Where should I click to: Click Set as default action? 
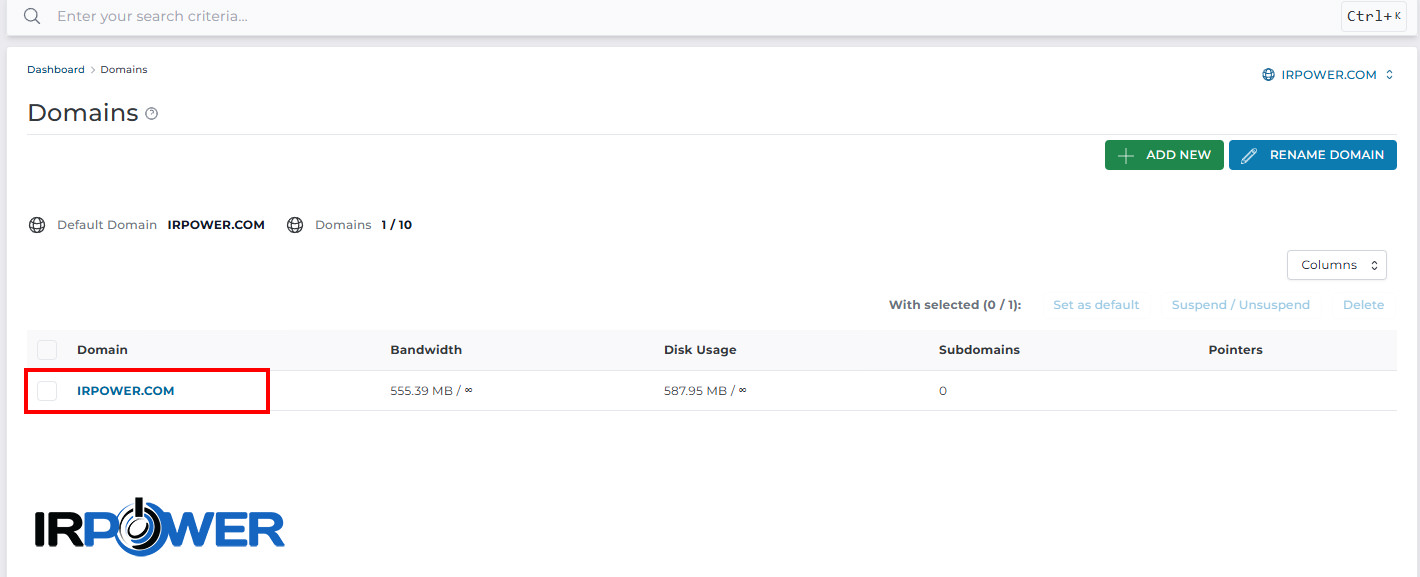click(1096, 305)
